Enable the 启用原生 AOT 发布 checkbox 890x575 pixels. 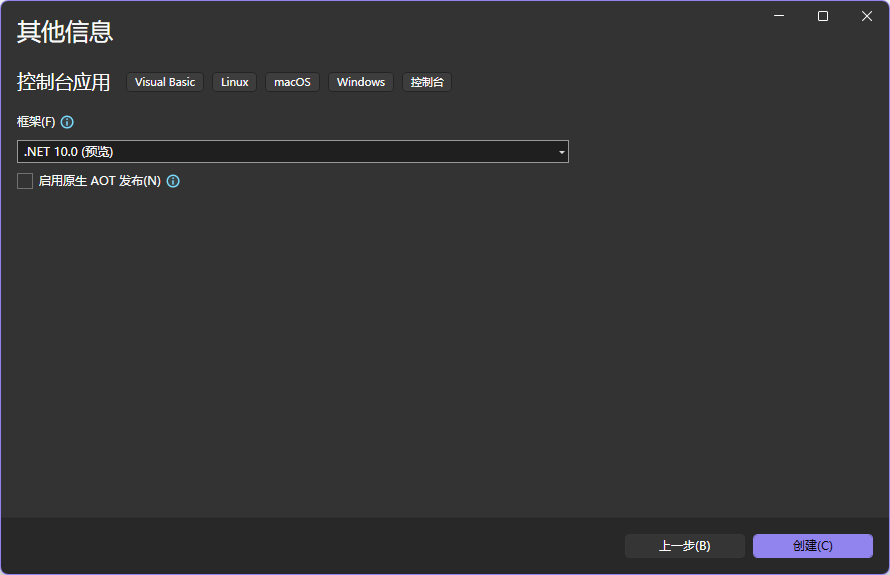[x=25, y=181]
